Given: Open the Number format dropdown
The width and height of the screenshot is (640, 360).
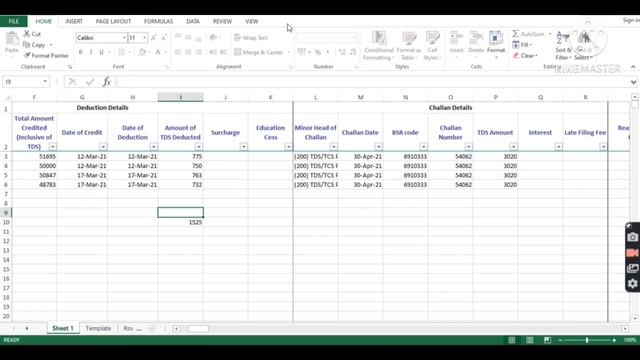Looking at the screenshot, I should (354, 38).
